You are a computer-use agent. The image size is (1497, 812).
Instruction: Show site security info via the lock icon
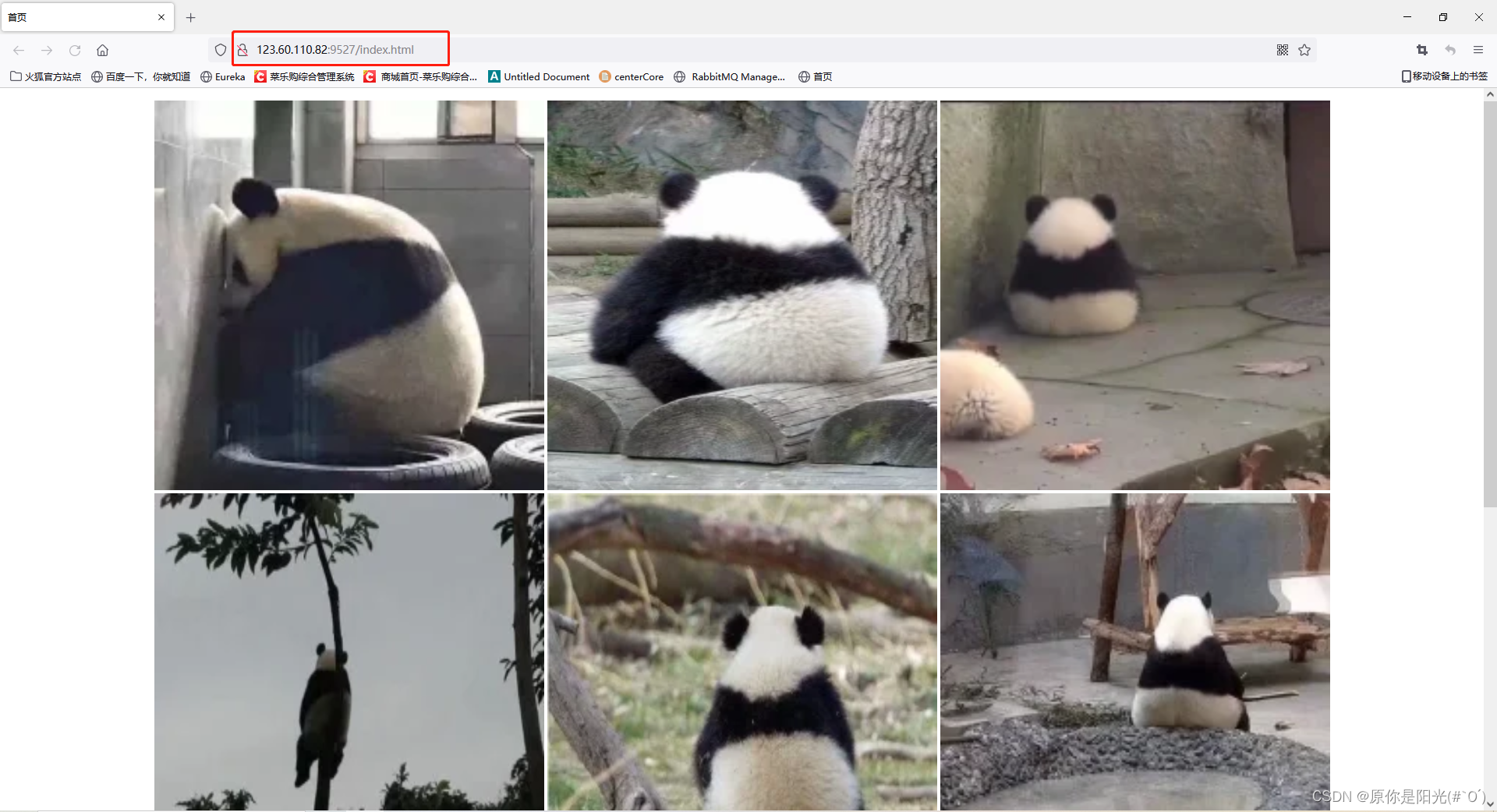click(242, 50)
